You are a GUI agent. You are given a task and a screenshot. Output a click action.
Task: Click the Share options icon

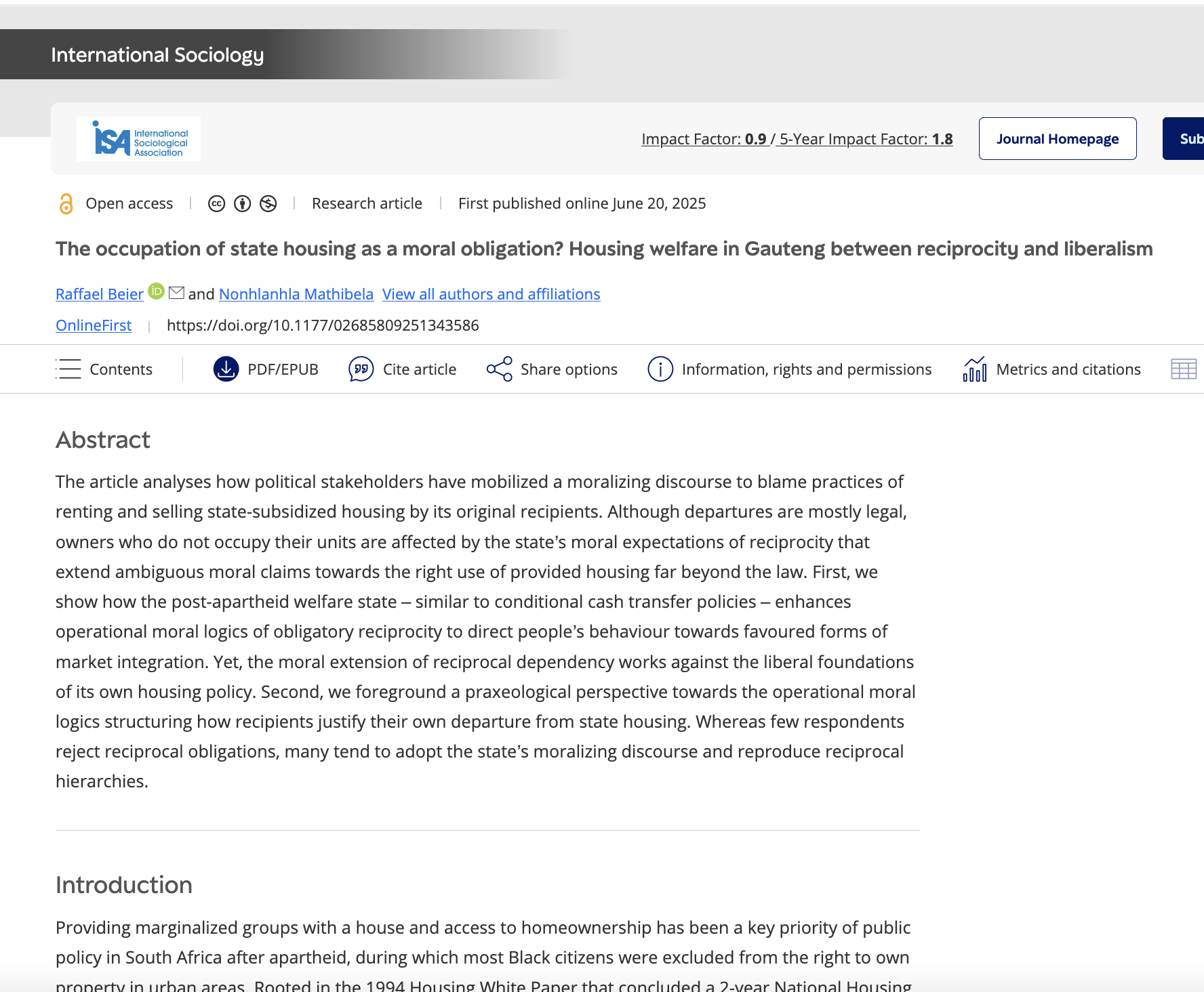pos(500,369)
